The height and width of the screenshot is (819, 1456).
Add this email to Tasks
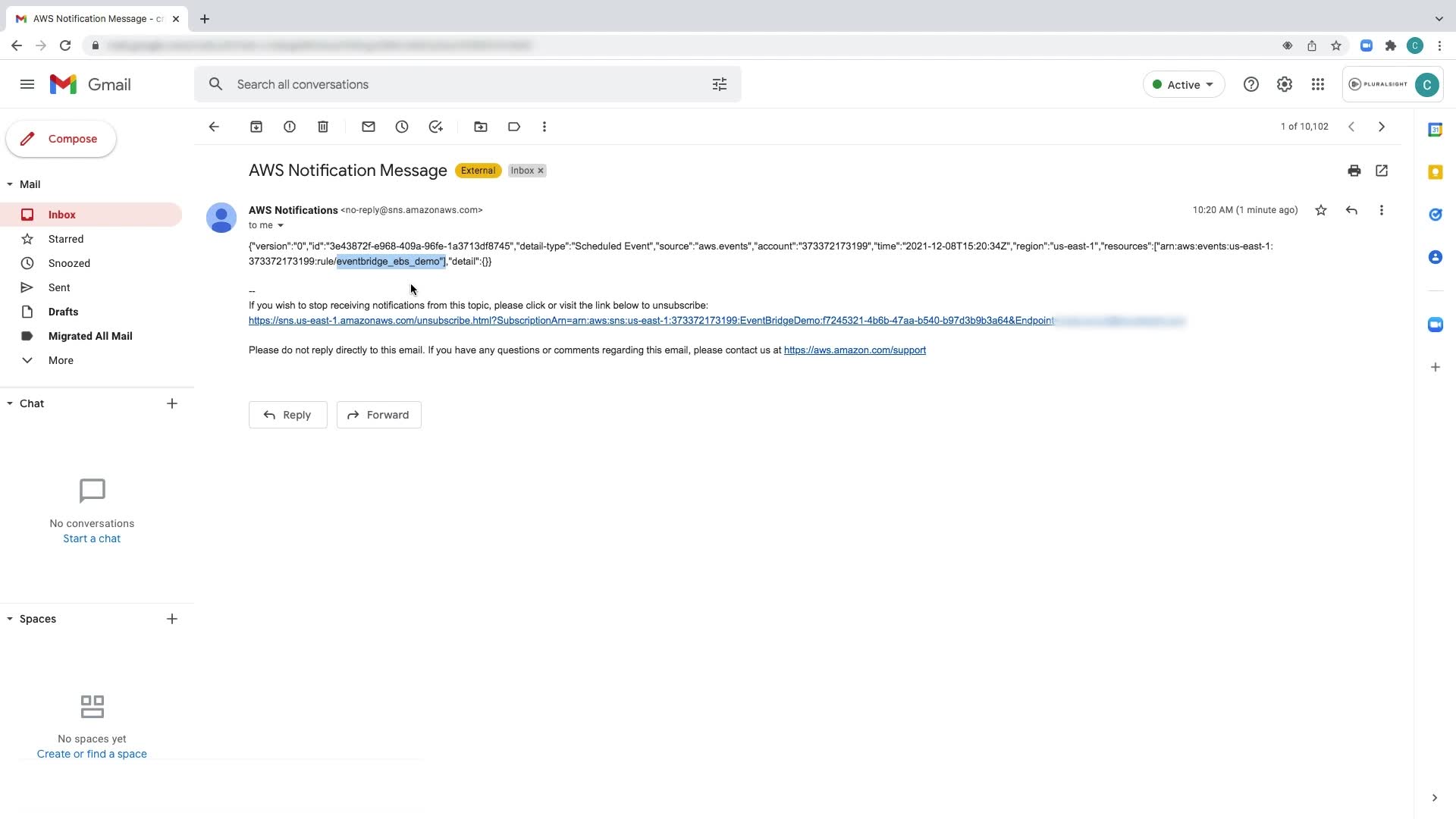pos(435,127)
